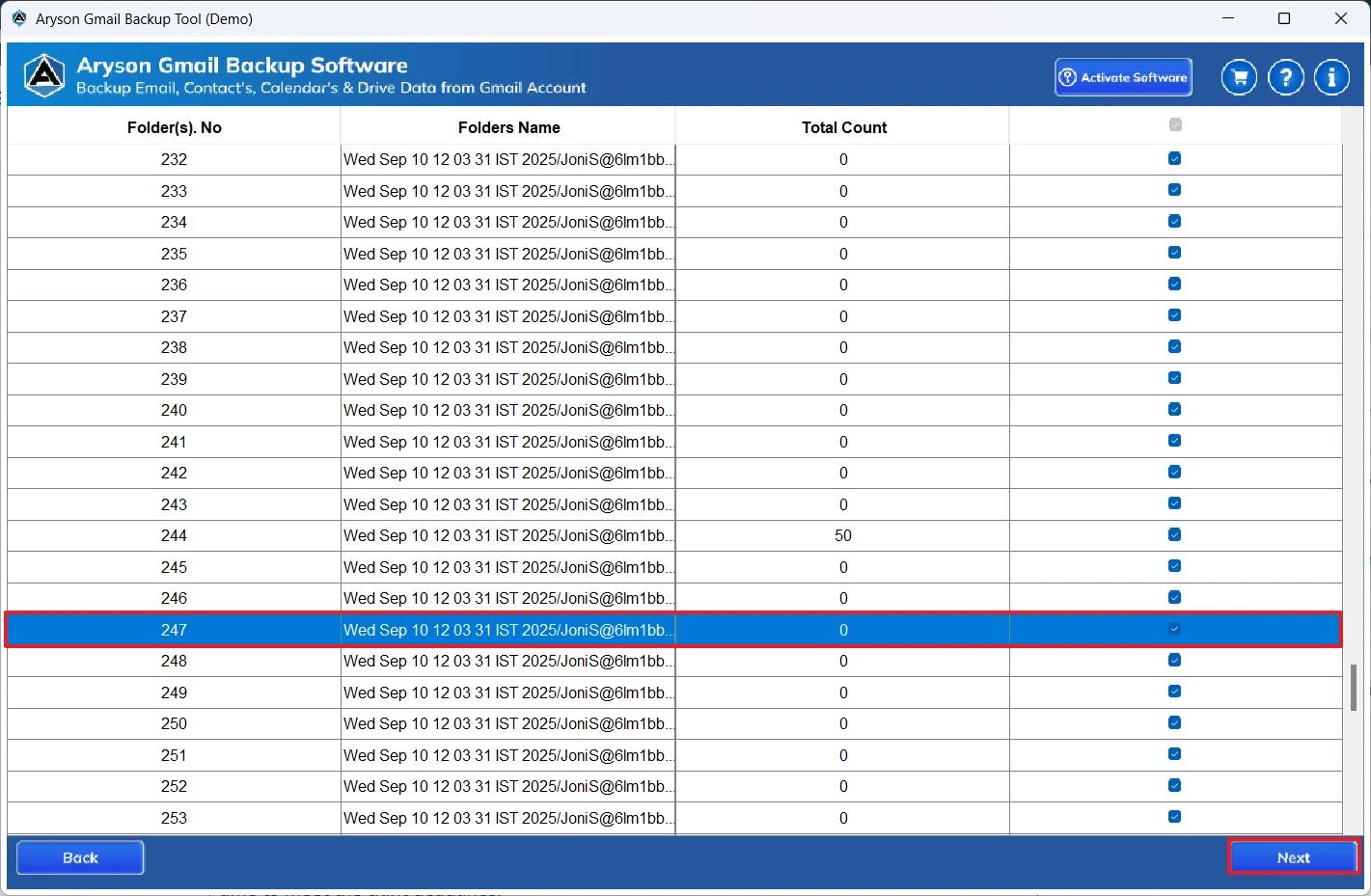Click the total count 50 cell
Viewport: 1371px width, 896px height.
click(843, 535)
